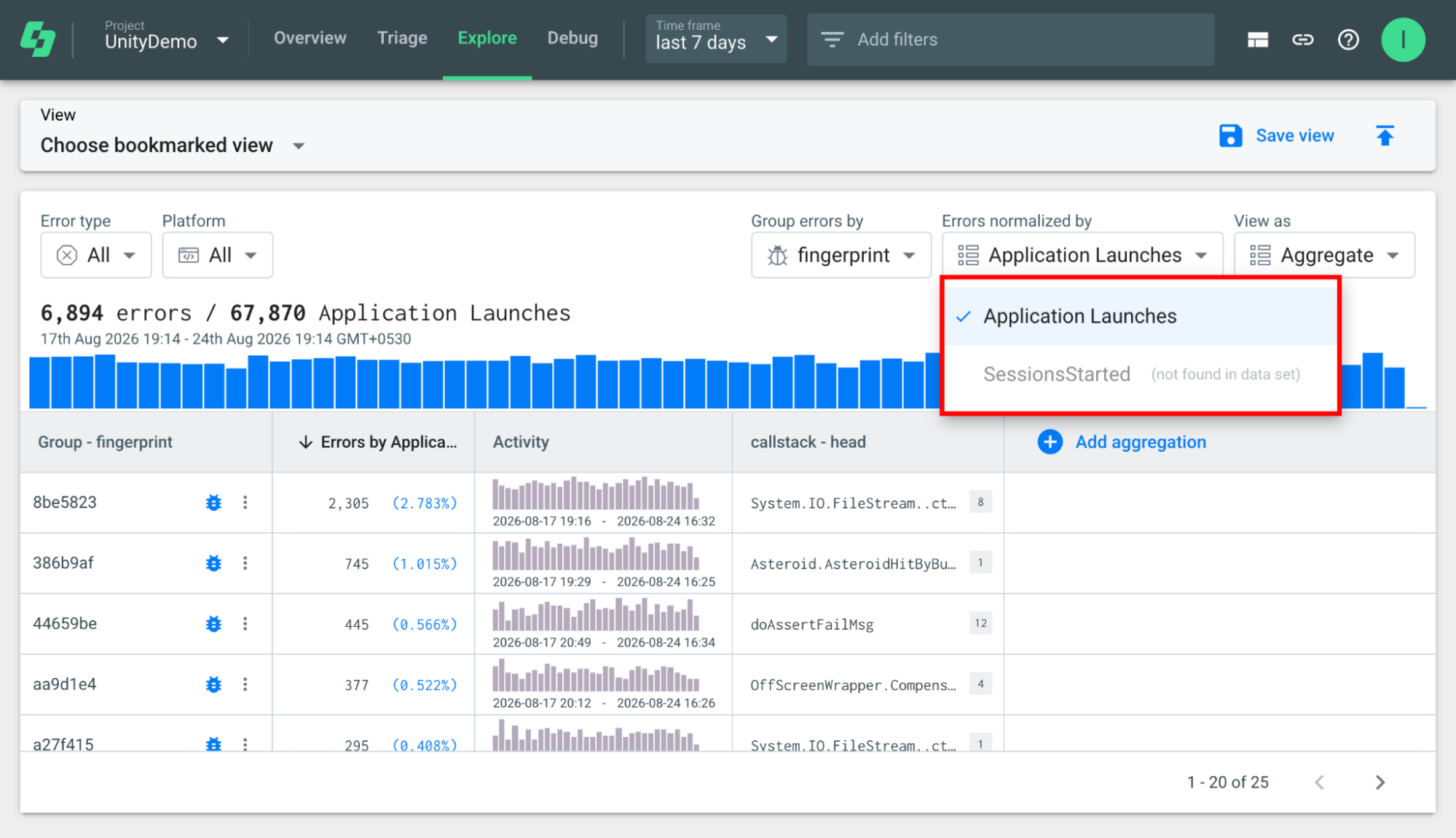
Task: Open the layout panel icon in header
Action: [1257, 40]
